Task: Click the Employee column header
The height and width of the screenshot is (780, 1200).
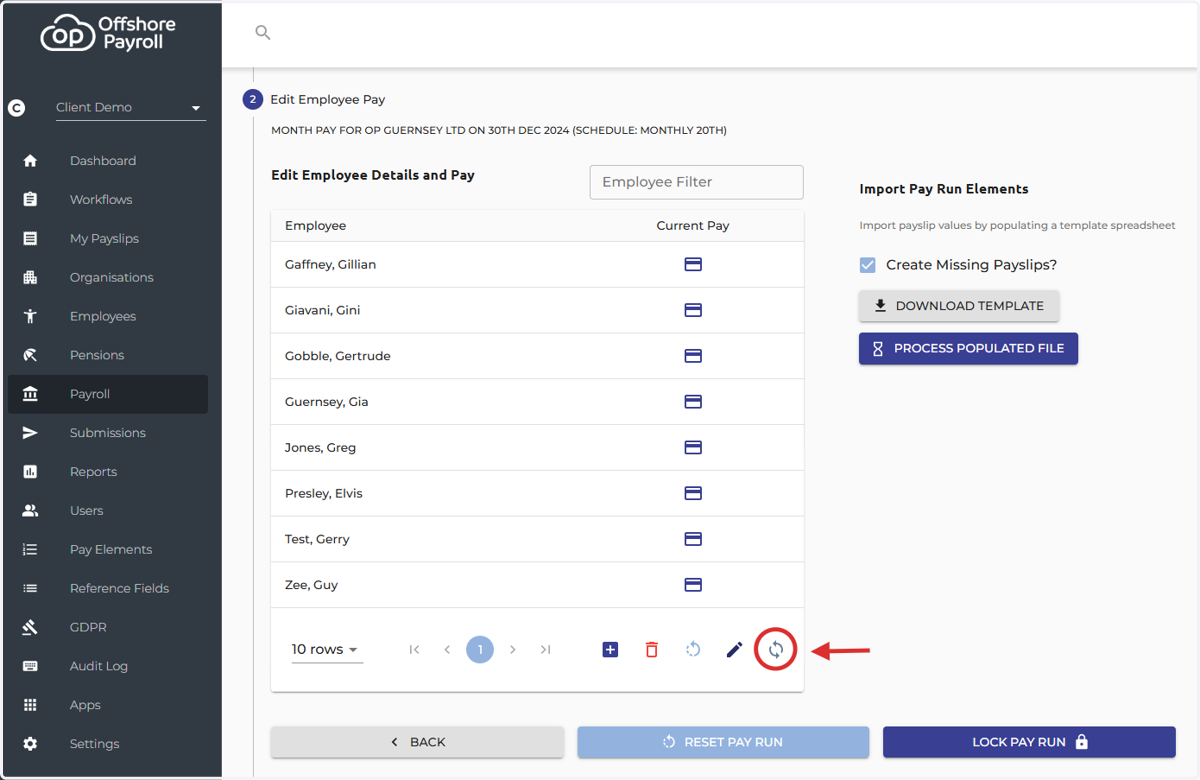Action: tap(315, 226)
